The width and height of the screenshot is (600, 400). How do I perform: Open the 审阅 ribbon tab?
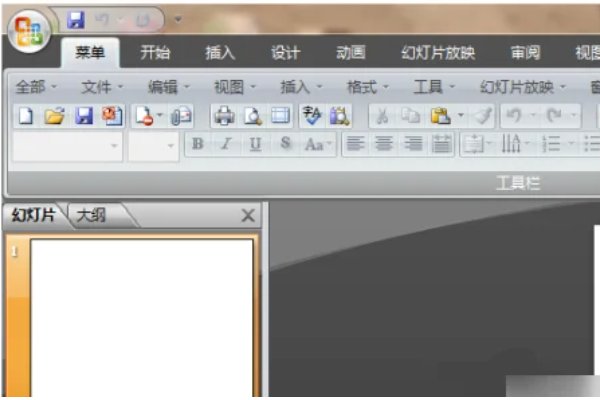point(525,53)
